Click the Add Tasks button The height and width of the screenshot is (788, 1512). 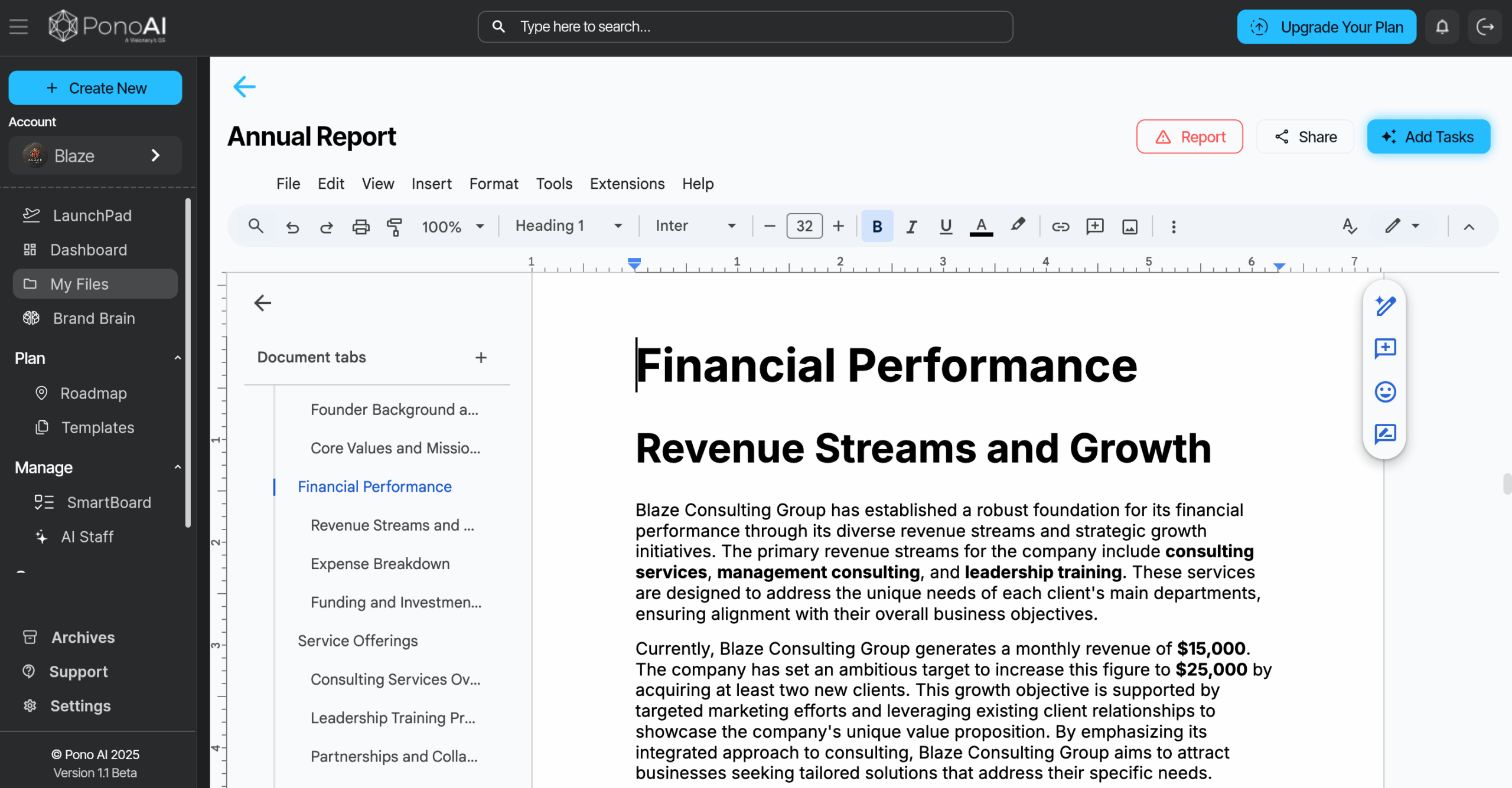click(1429, 137)
